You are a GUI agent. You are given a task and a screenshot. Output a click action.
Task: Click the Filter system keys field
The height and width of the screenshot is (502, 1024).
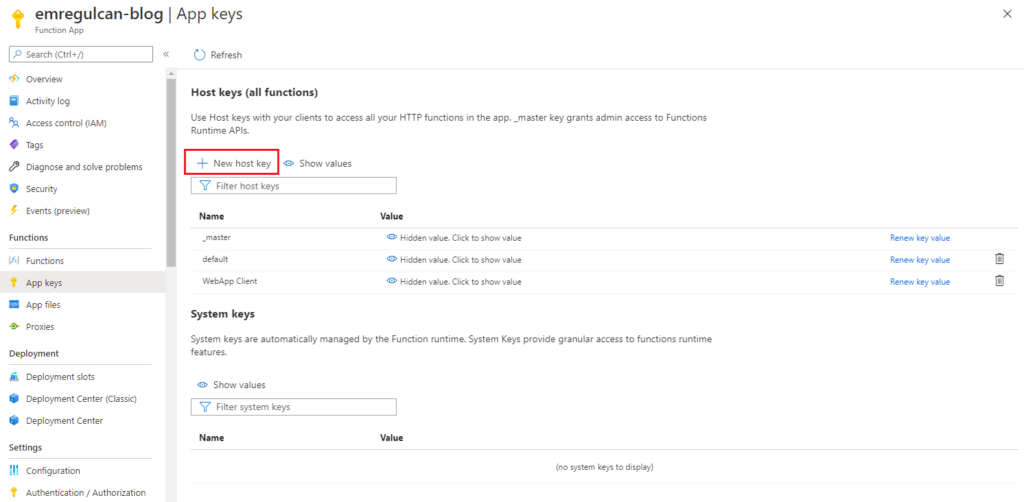(294, 407)
